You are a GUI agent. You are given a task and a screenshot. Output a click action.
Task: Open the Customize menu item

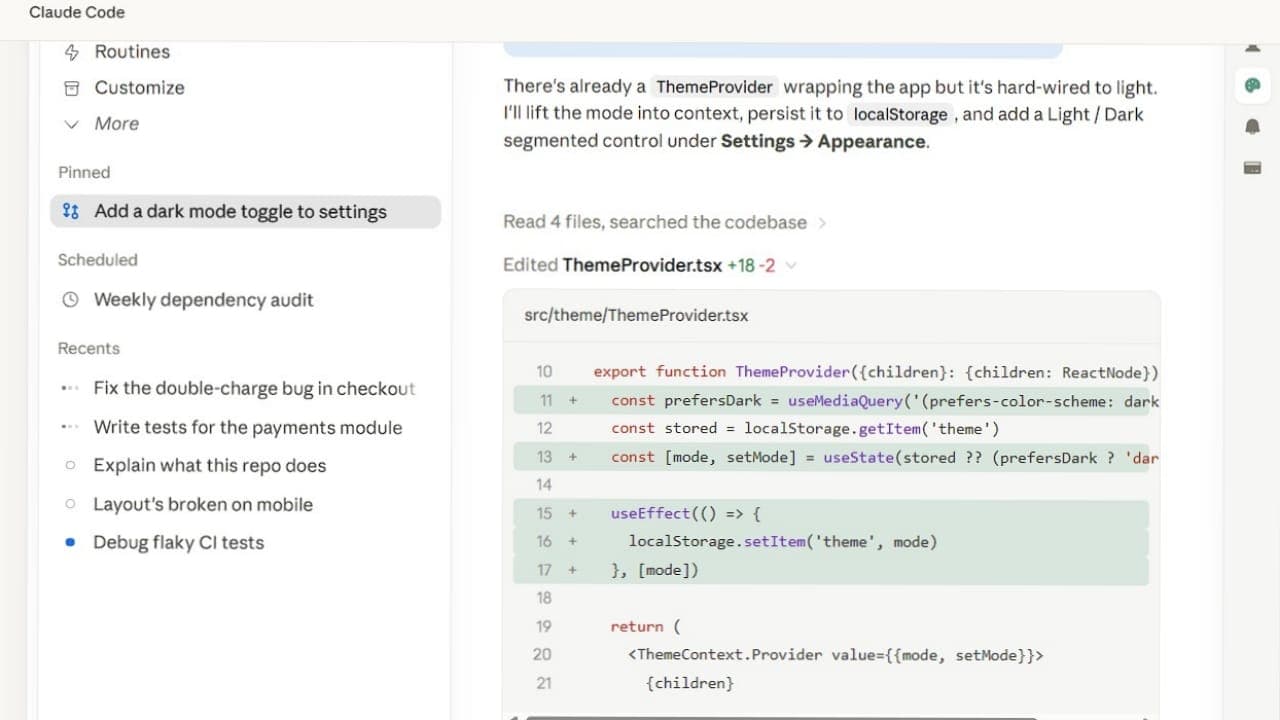tap(140, 88)
